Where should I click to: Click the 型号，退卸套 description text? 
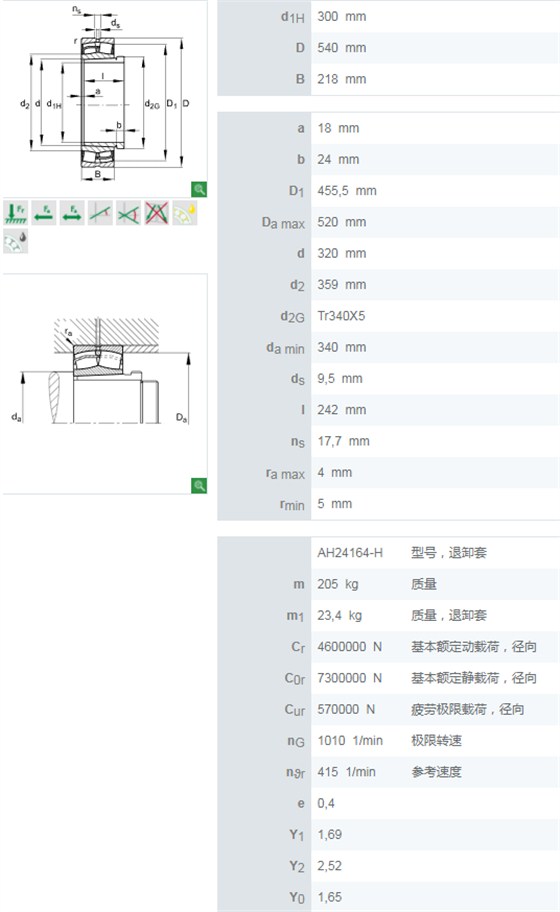(448, 553)
